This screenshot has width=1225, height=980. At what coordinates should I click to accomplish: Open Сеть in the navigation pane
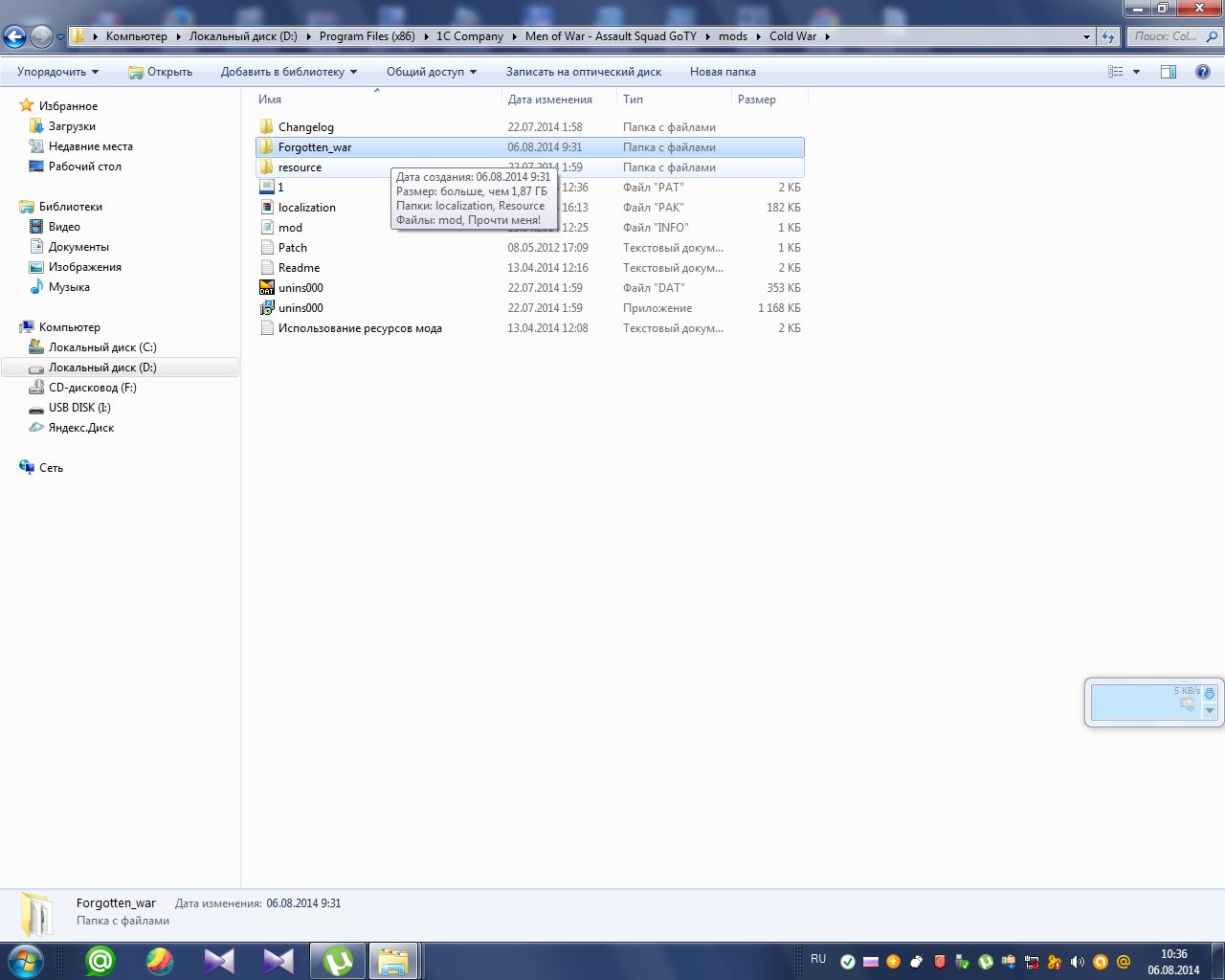point(51,468)
